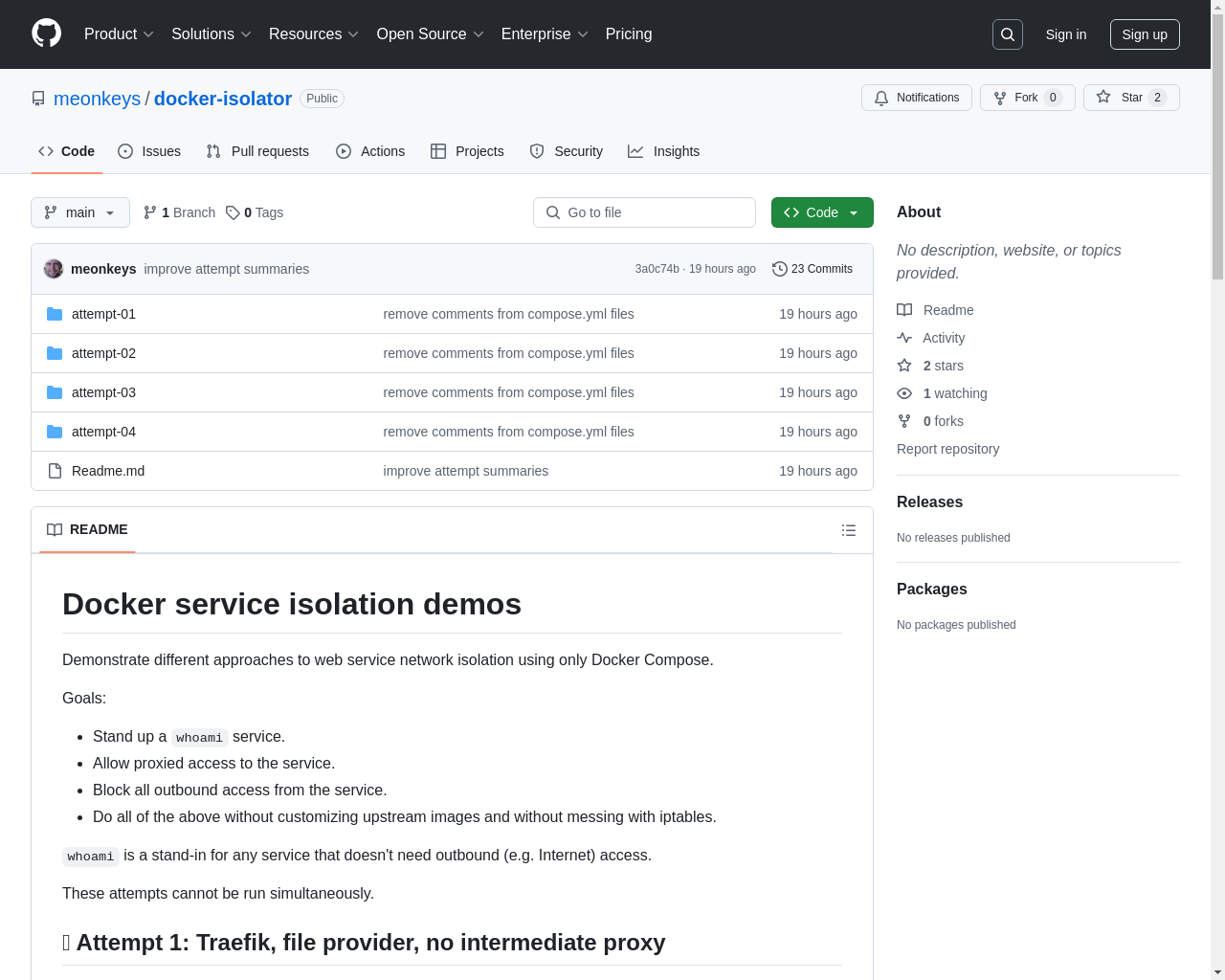The height and width of the screenshot is (980, 1225).
Task: Click the tag icon beside 0 Tags
Action: (x=233, y=212)
